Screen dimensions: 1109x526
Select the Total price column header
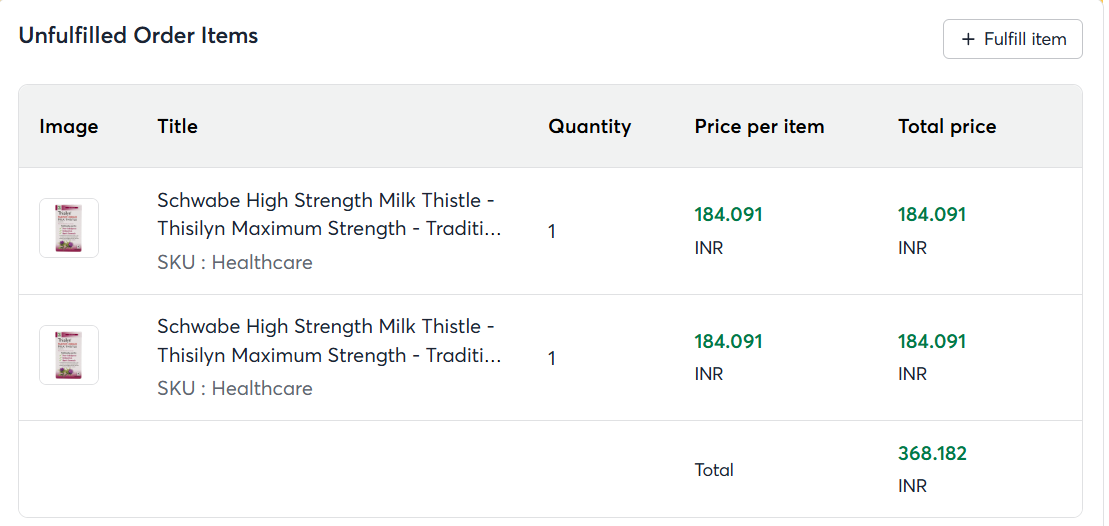click(x=947, y=126)
